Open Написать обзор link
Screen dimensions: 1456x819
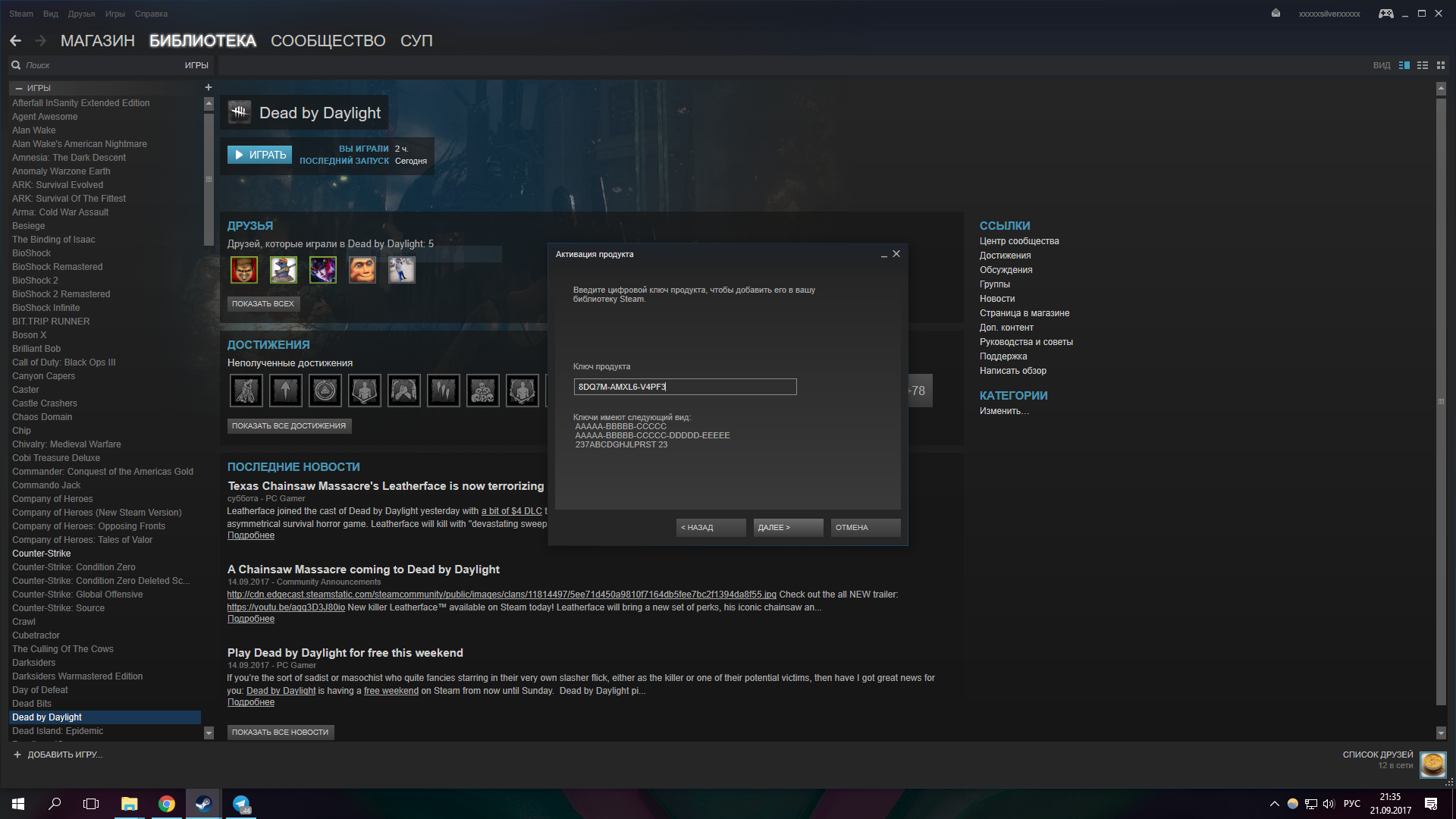tap(1012, 371)
